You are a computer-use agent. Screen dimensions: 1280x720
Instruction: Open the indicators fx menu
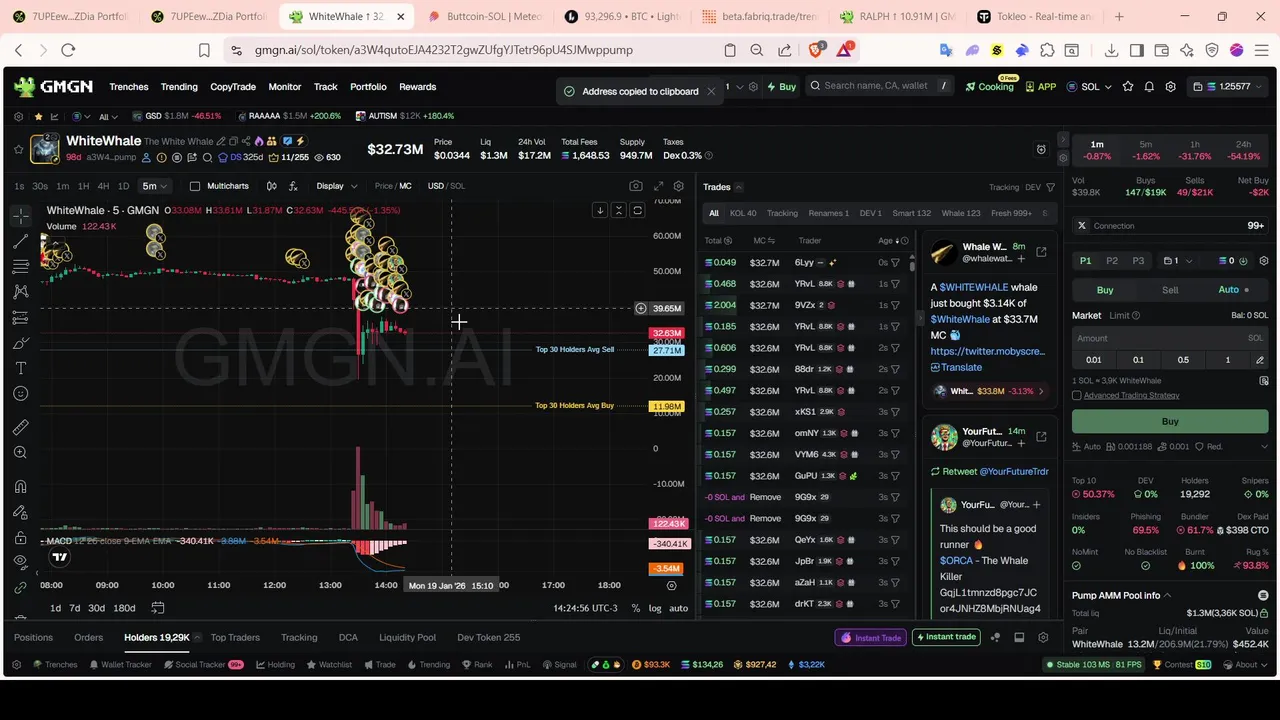293,186
